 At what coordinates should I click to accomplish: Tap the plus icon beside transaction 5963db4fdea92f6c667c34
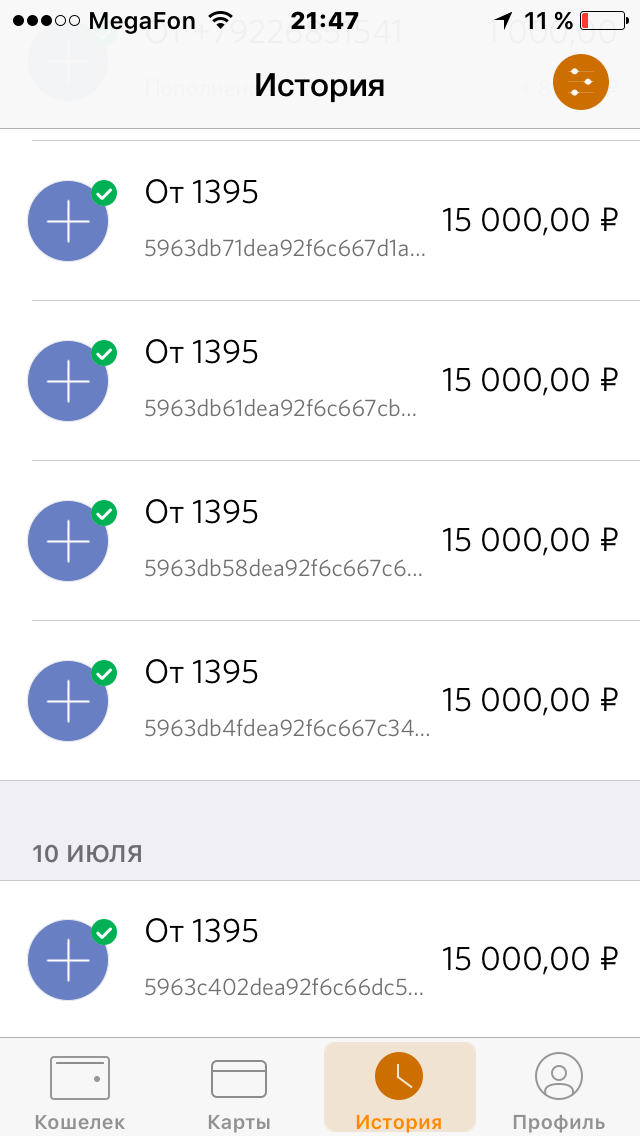68,701
